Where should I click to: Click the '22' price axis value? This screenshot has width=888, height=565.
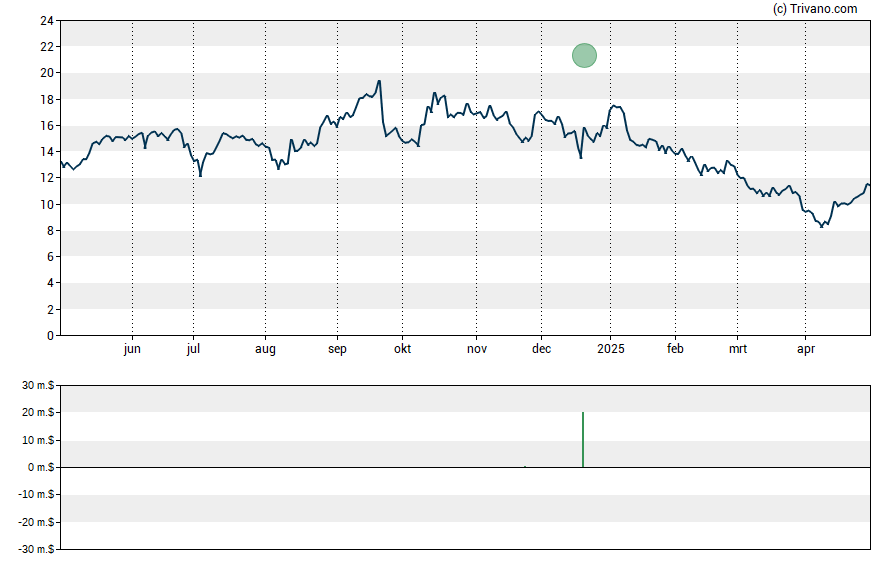[x=47, y=47]
